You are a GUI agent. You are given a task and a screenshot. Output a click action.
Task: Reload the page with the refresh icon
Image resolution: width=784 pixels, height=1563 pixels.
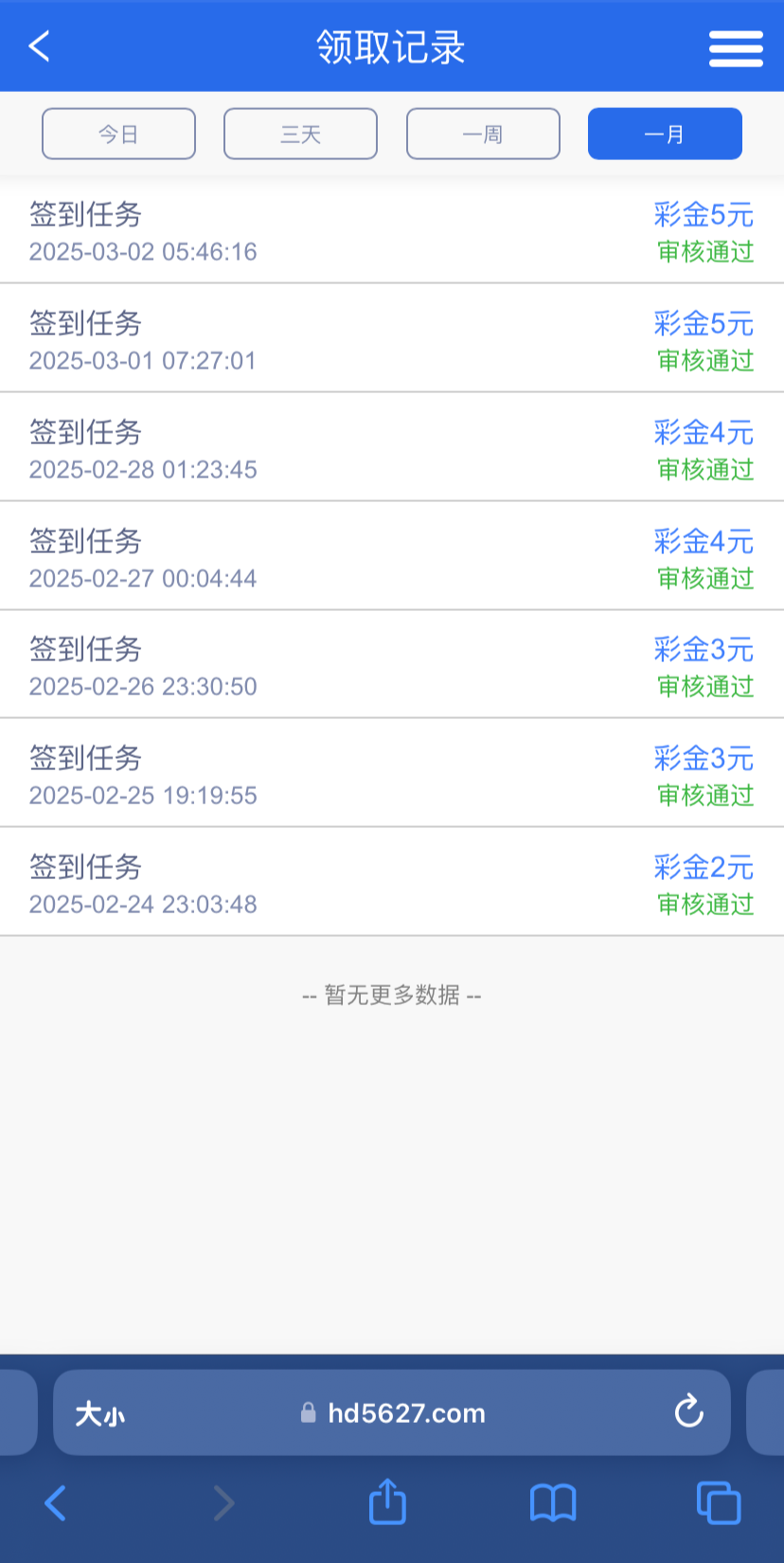pos(688,1411)
